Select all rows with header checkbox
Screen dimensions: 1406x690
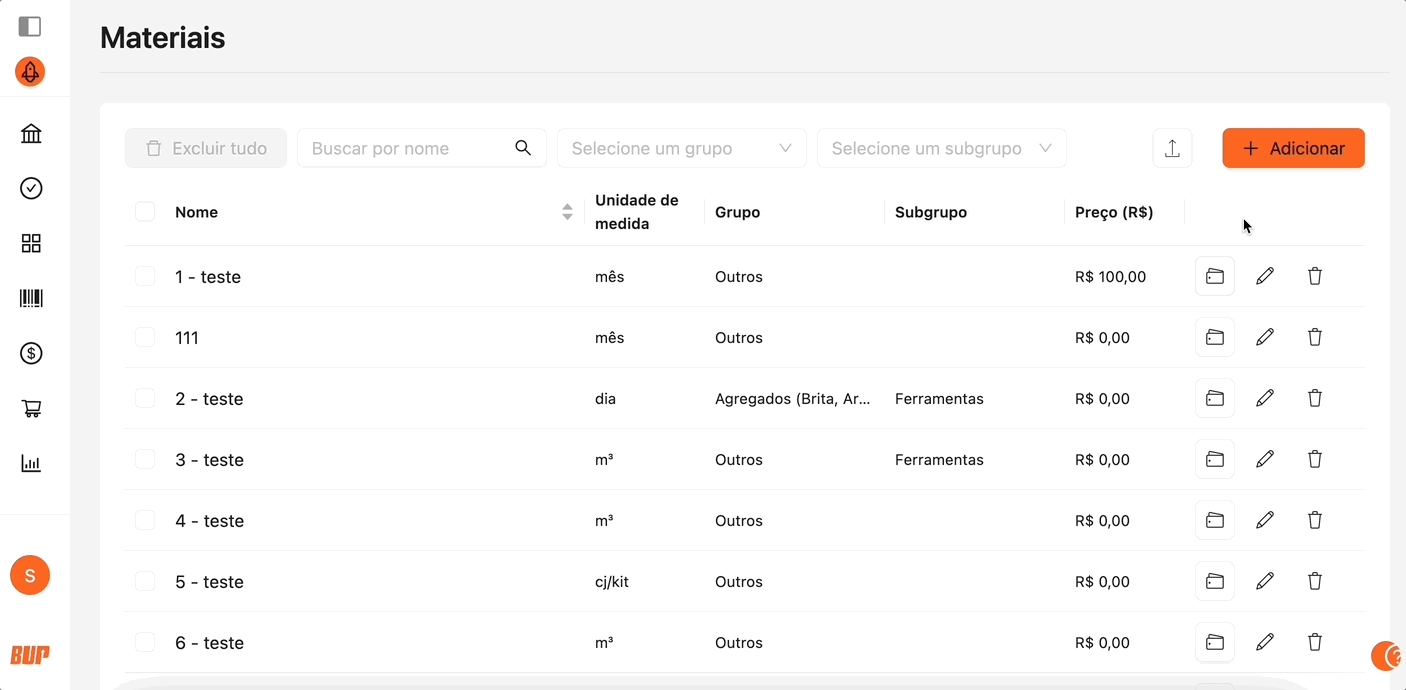pyautogui.click(x=145, y=212)
